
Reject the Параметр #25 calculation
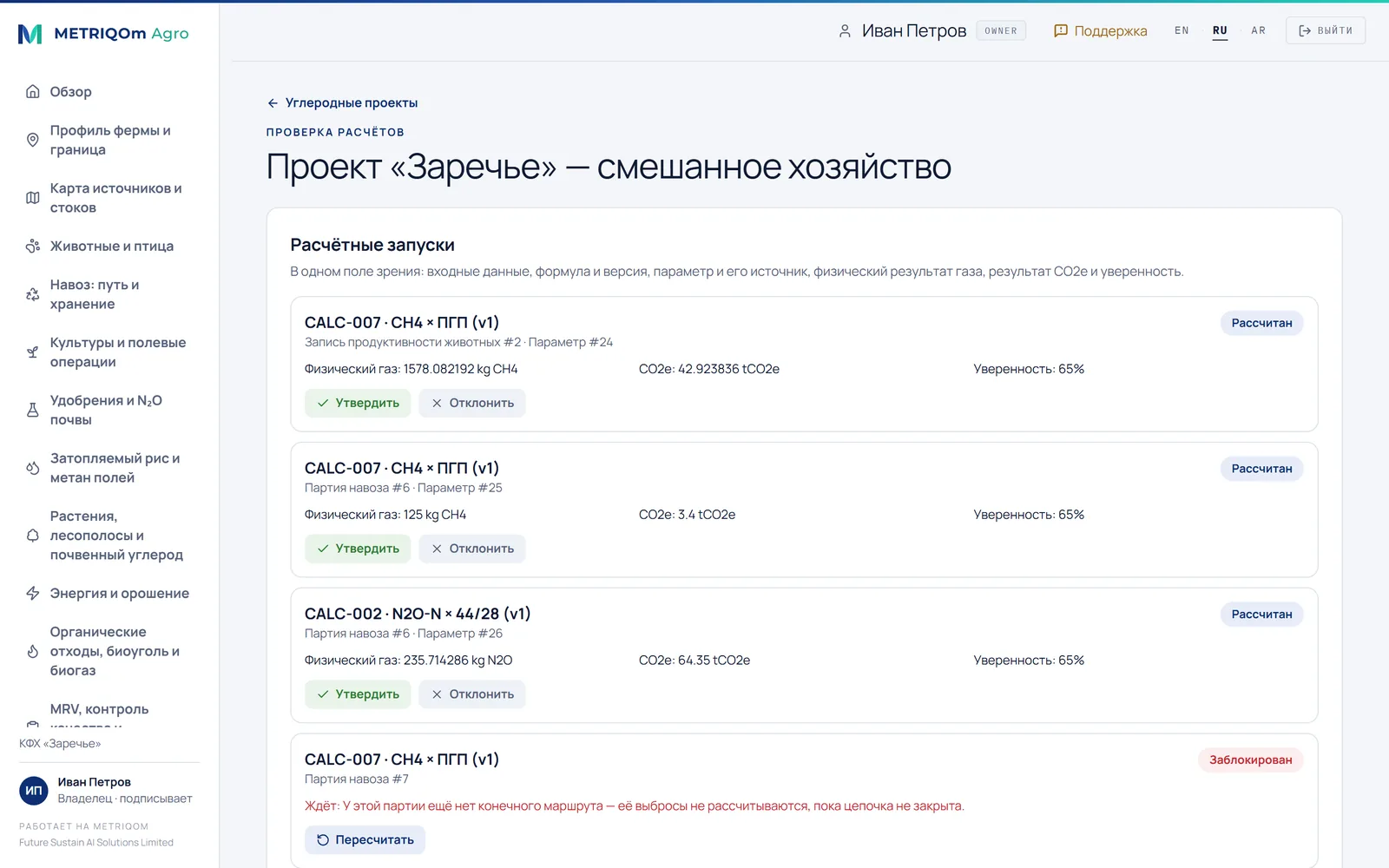tap(472, 549)
